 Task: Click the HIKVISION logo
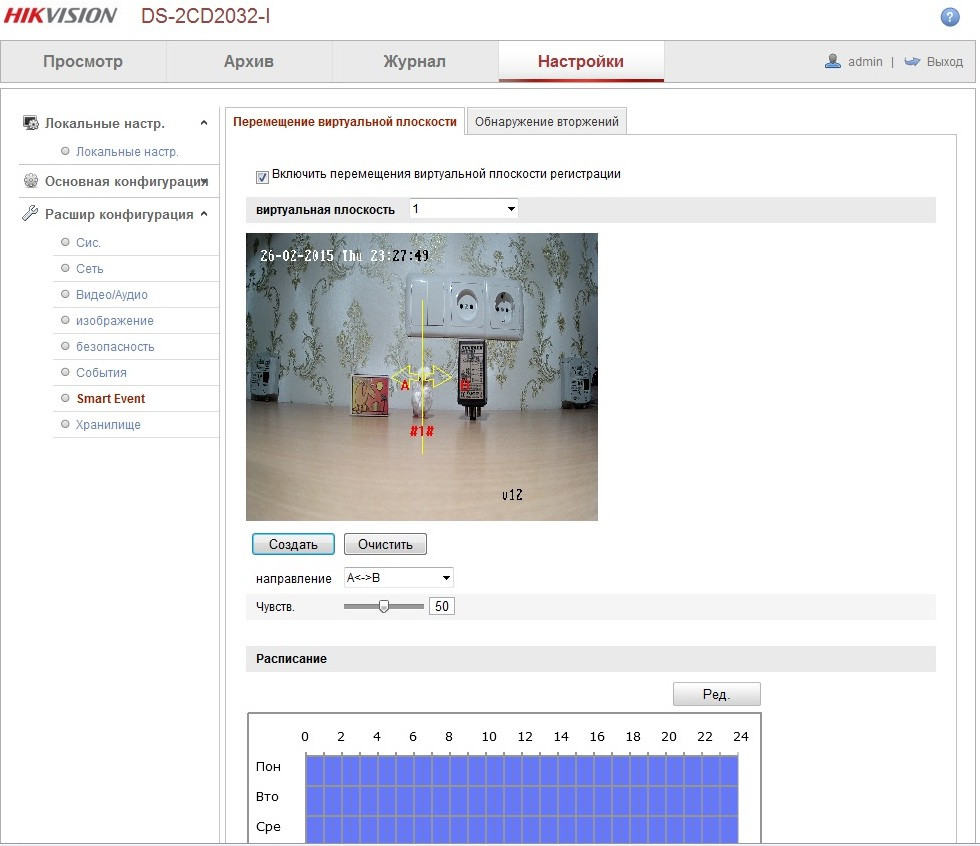[x=60, y=16]
